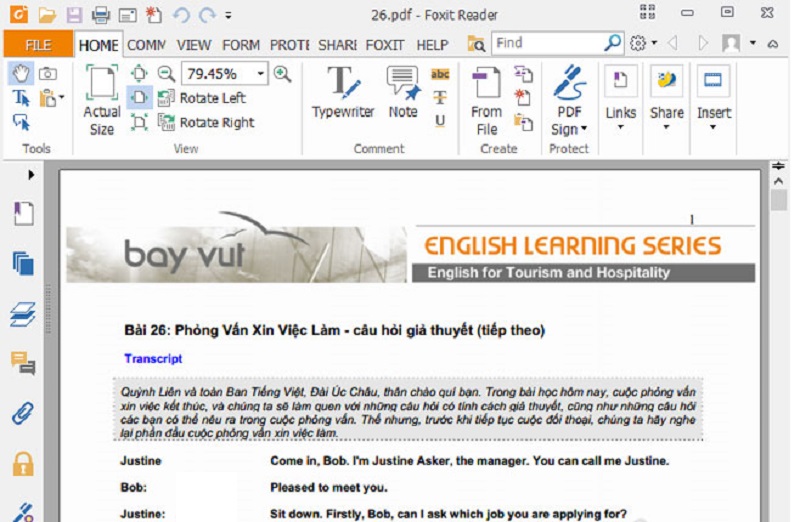This screenshot has width=800, height=522.
Task: Select the Underline text tool
Action: [440, 120]
